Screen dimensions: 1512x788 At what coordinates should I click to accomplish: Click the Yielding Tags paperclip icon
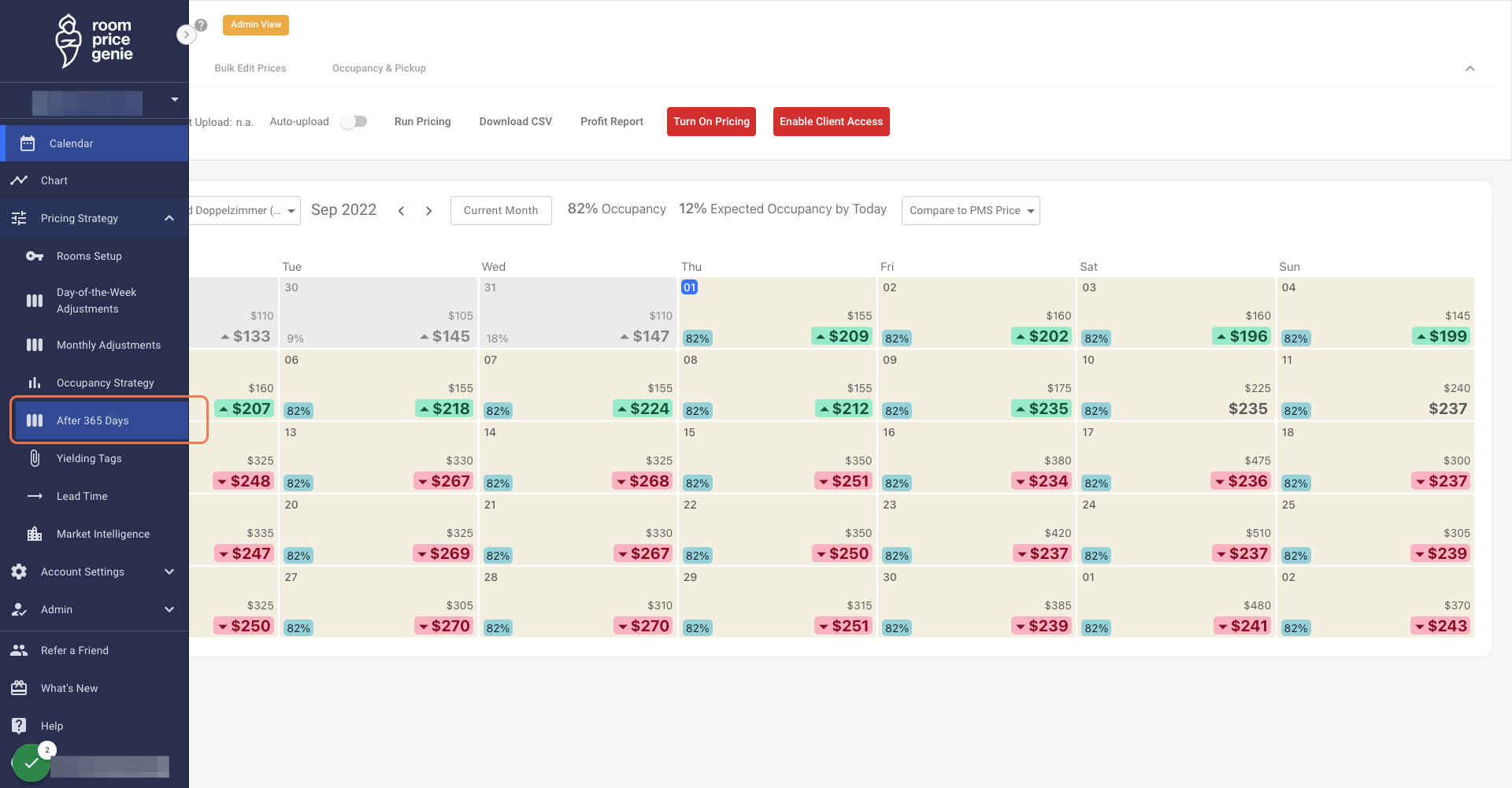click(35, 458)
